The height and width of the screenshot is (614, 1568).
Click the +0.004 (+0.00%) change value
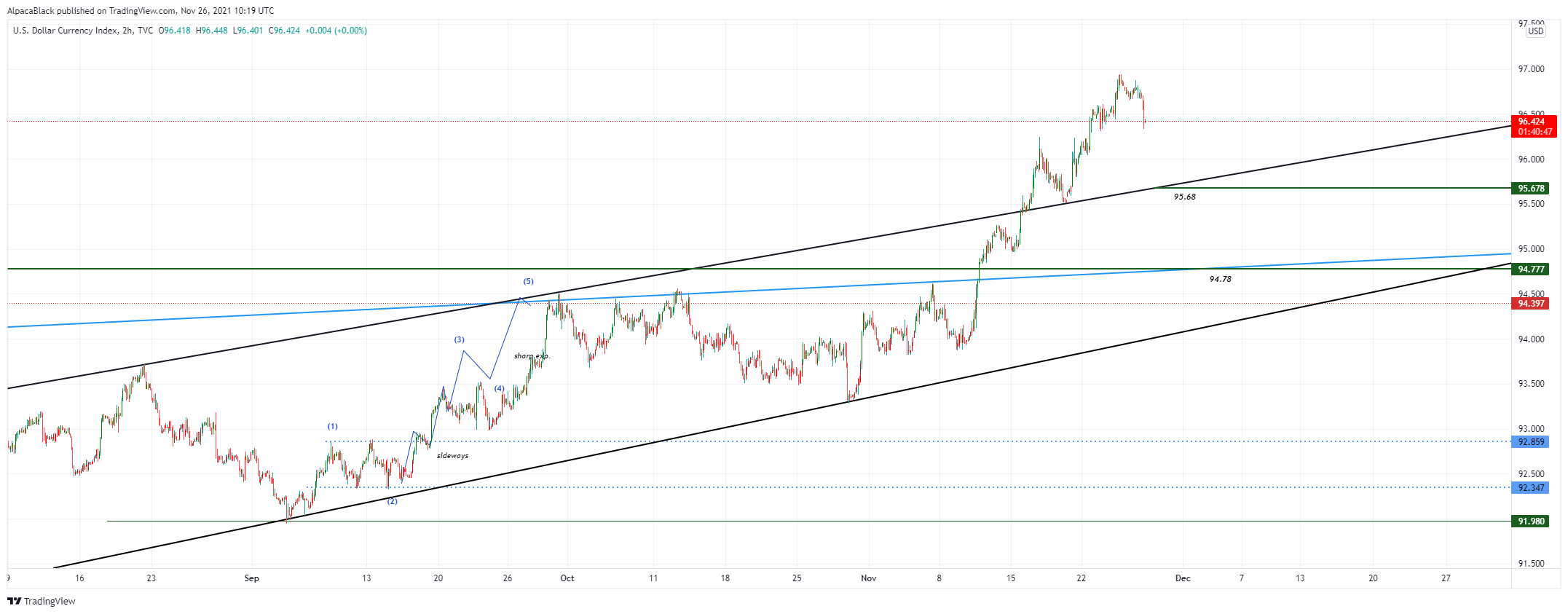pos(336,31)
